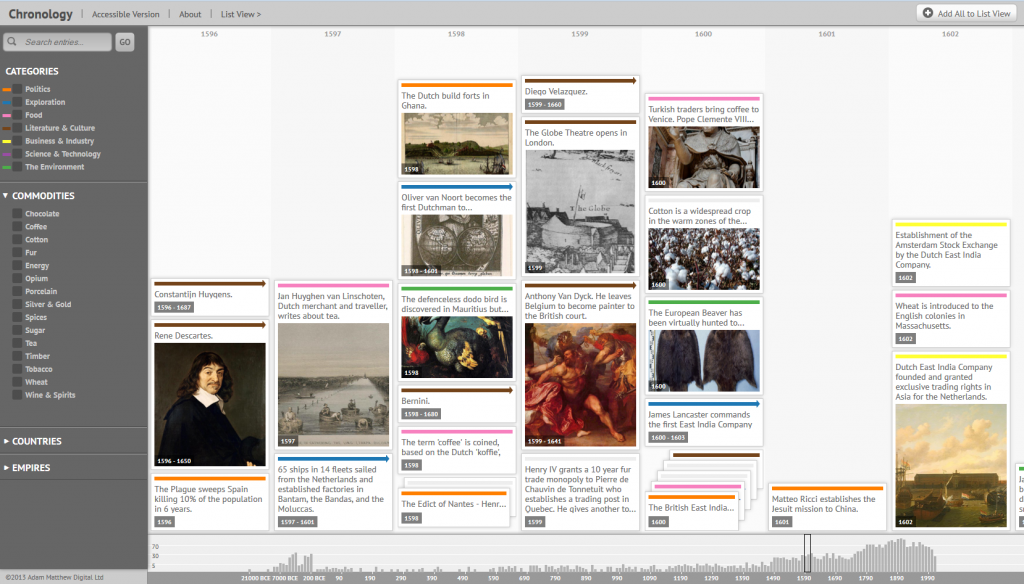
Task: Check the Wine & Spirits checkbox
Action: [x=18, y=395]
